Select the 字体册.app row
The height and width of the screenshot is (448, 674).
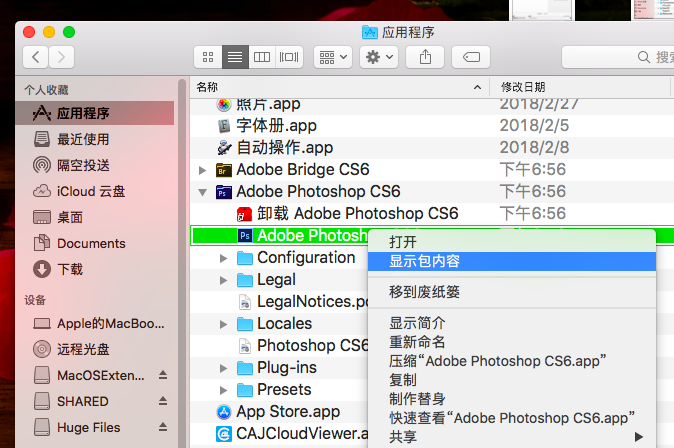(432, 126)
